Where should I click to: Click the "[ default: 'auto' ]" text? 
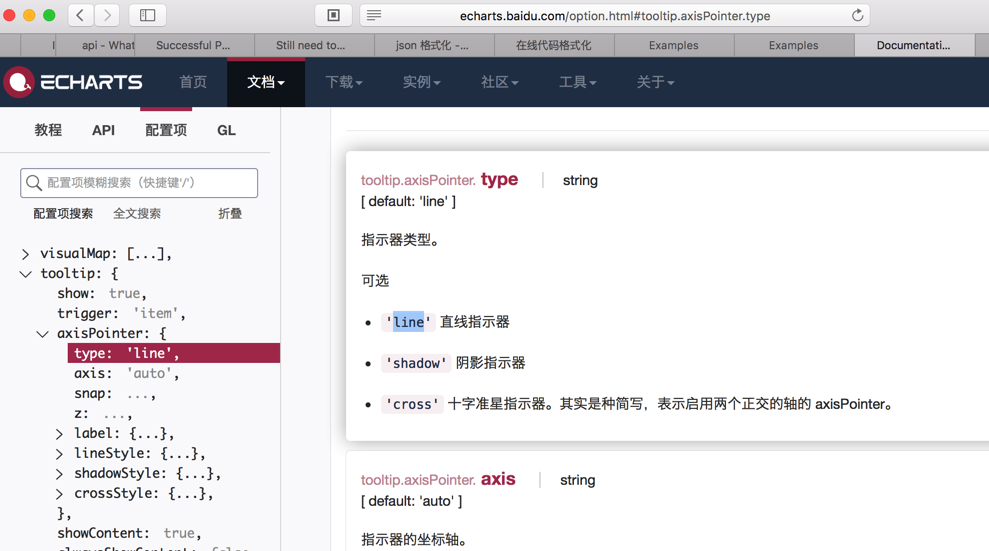(411, 501)
